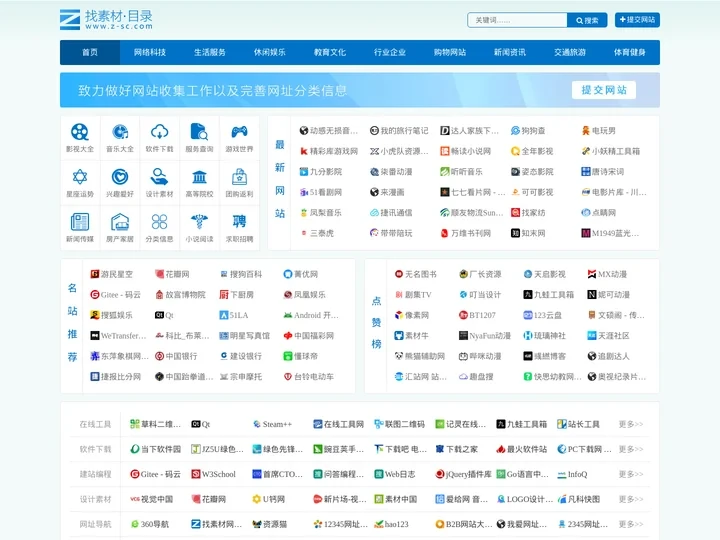Open the 新闻资讯 menu item
The height and width of the screenshot is (540, 720).
[x=510, y=52]
